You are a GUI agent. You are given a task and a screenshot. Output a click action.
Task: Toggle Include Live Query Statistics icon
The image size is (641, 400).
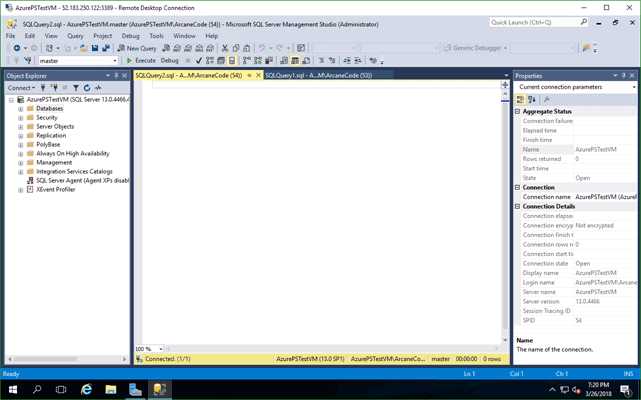(258, 61)
